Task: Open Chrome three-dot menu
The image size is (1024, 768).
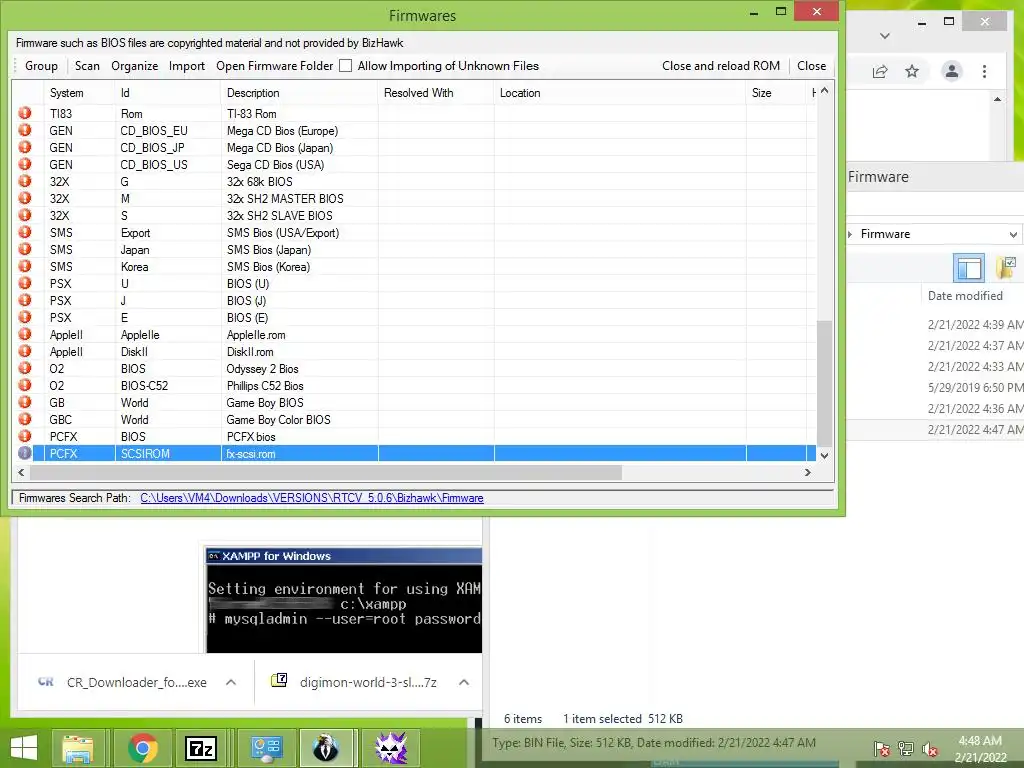Action: [984, 71]
